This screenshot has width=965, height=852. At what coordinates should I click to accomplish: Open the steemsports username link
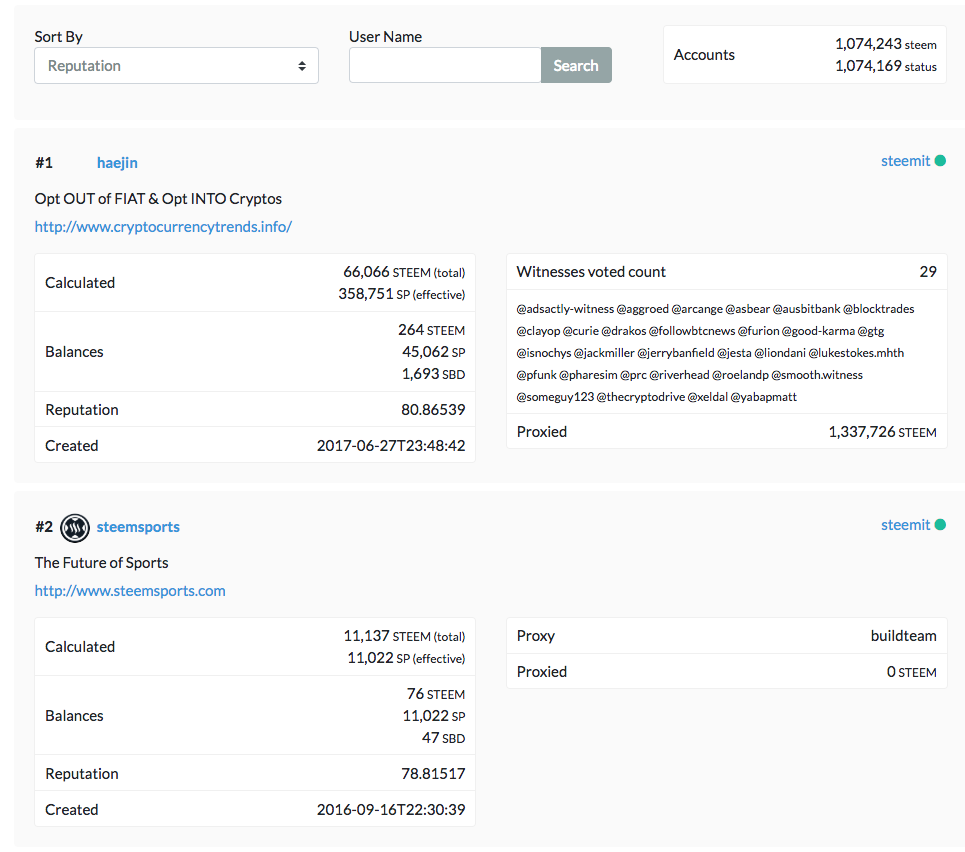(138, 527)
